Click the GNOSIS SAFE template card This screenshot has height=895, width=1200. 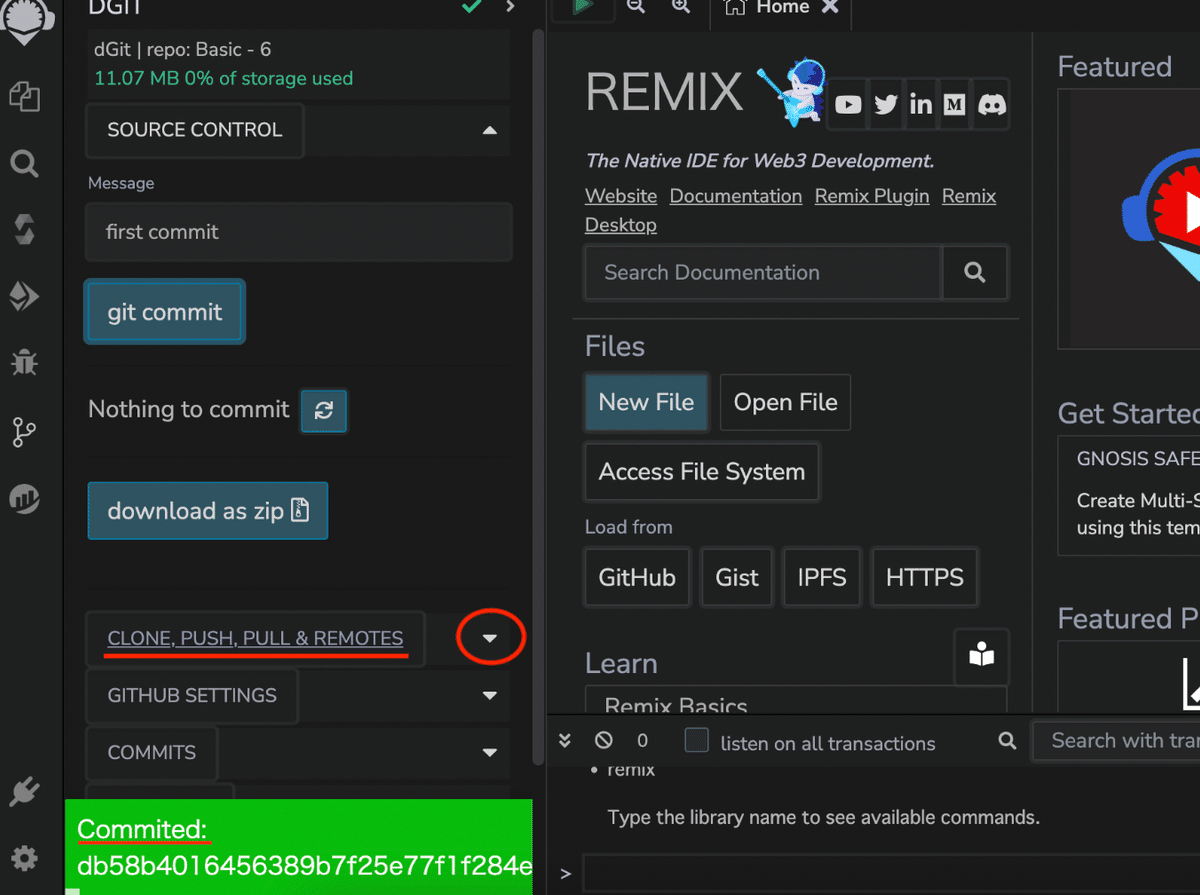coord(1129,495)
